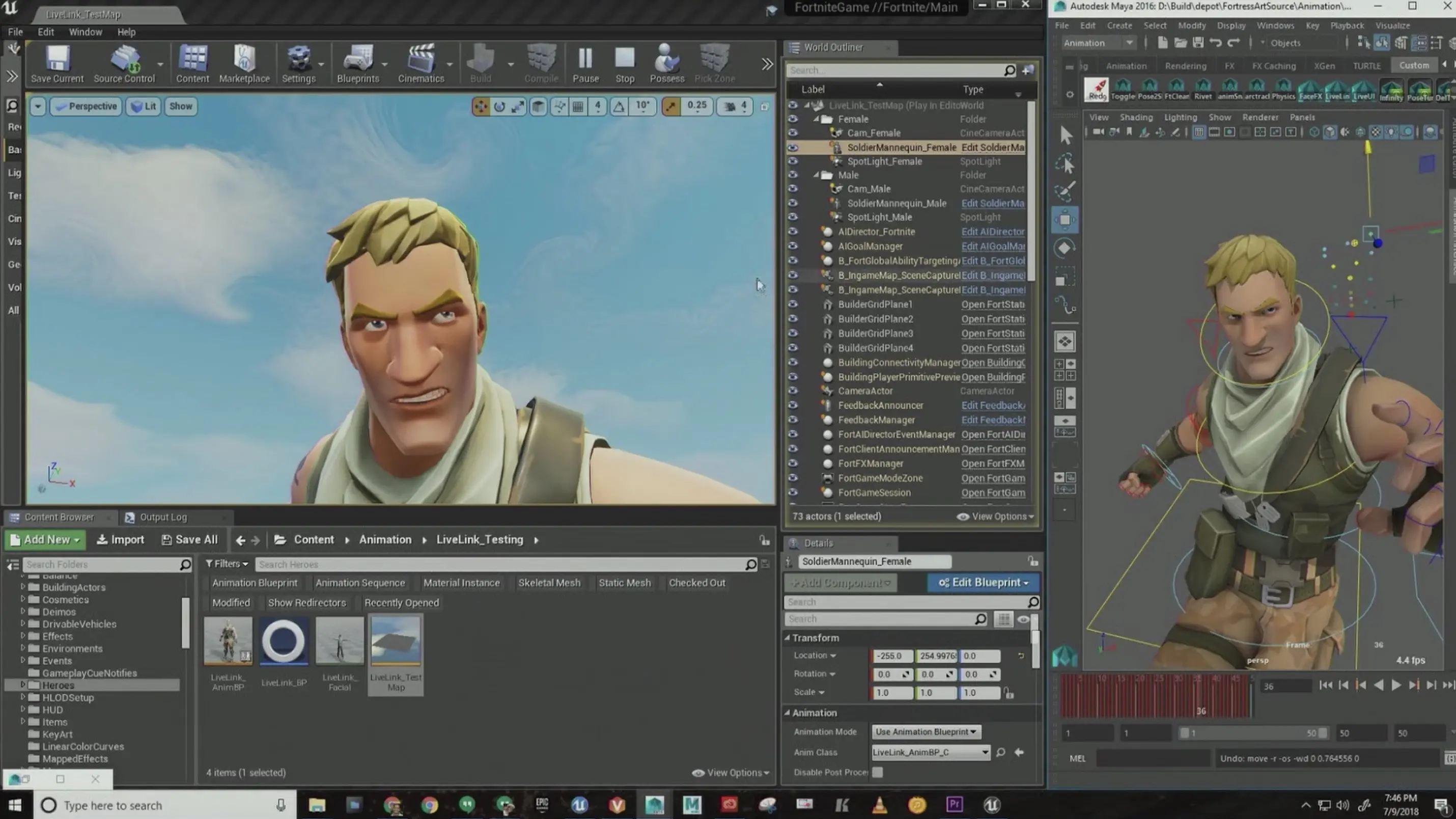Click Edit Blueprint button in Details panel

pos(982,582)
